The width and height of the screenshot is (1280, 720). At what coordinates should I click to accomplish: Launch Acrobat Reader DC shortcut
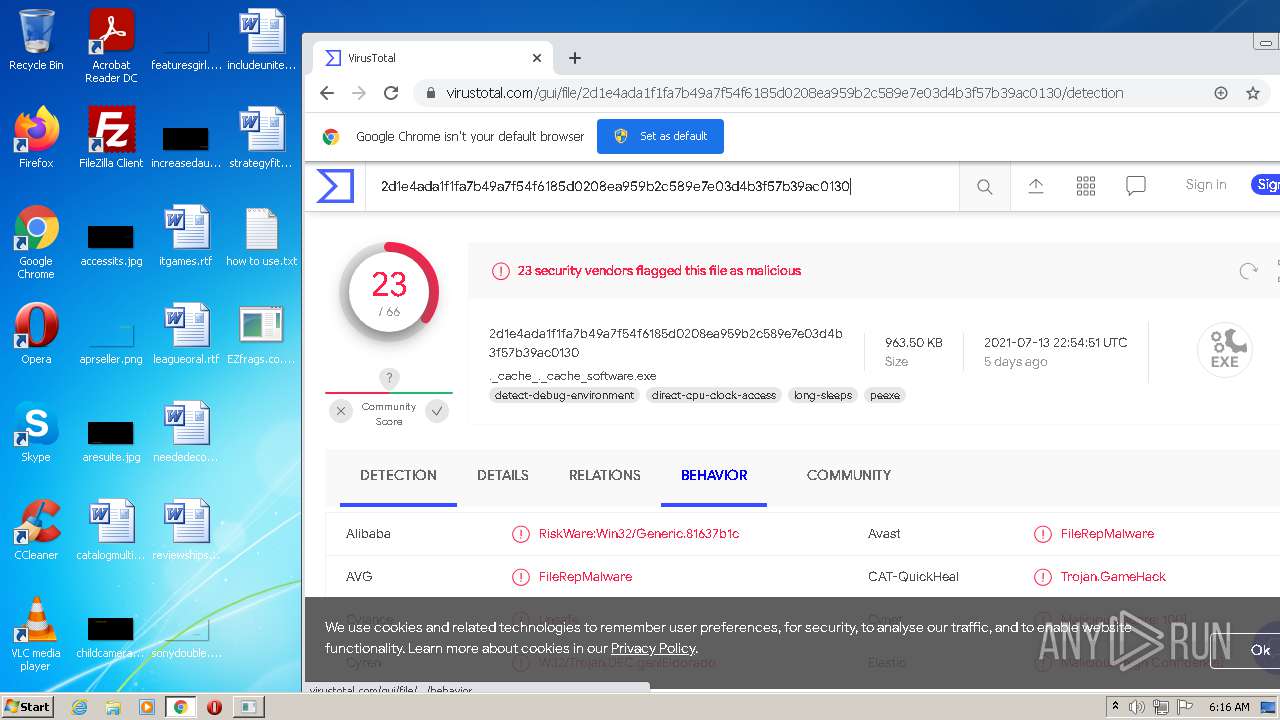[x=111, y=46]
